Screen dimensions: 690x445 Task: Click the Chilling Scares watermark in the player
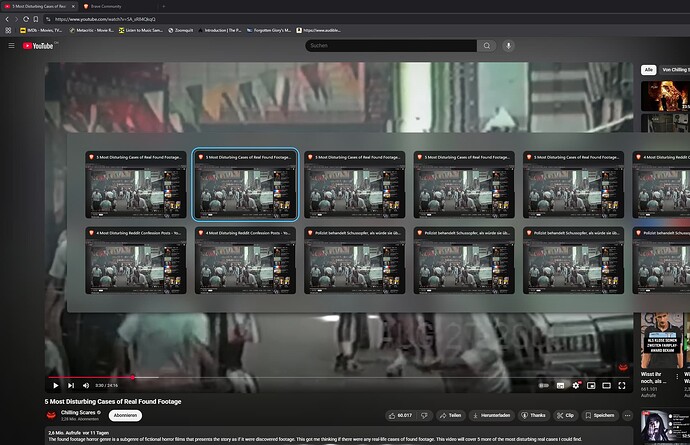[623, 367]
